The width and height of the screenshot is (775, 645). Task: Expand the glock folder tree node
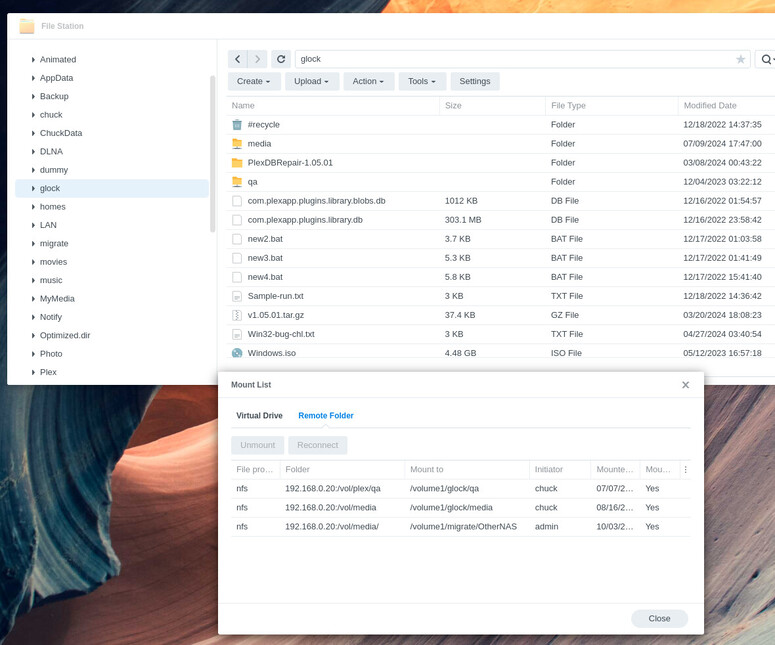[x=33, y=188]
